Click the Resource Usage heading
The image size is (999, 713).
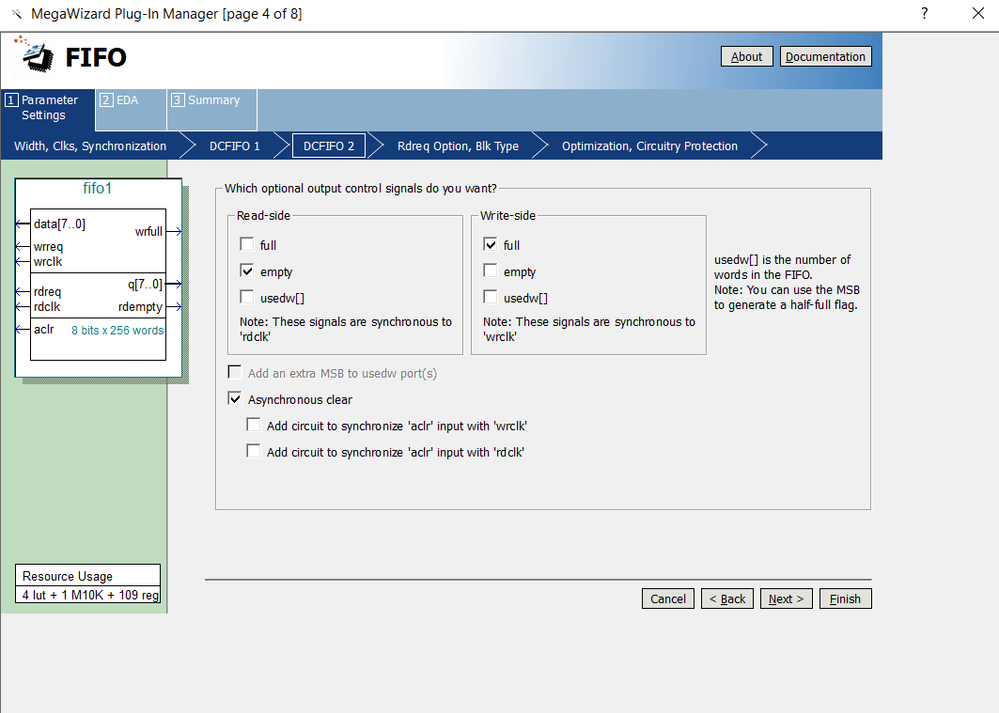[x=68, y=576]
